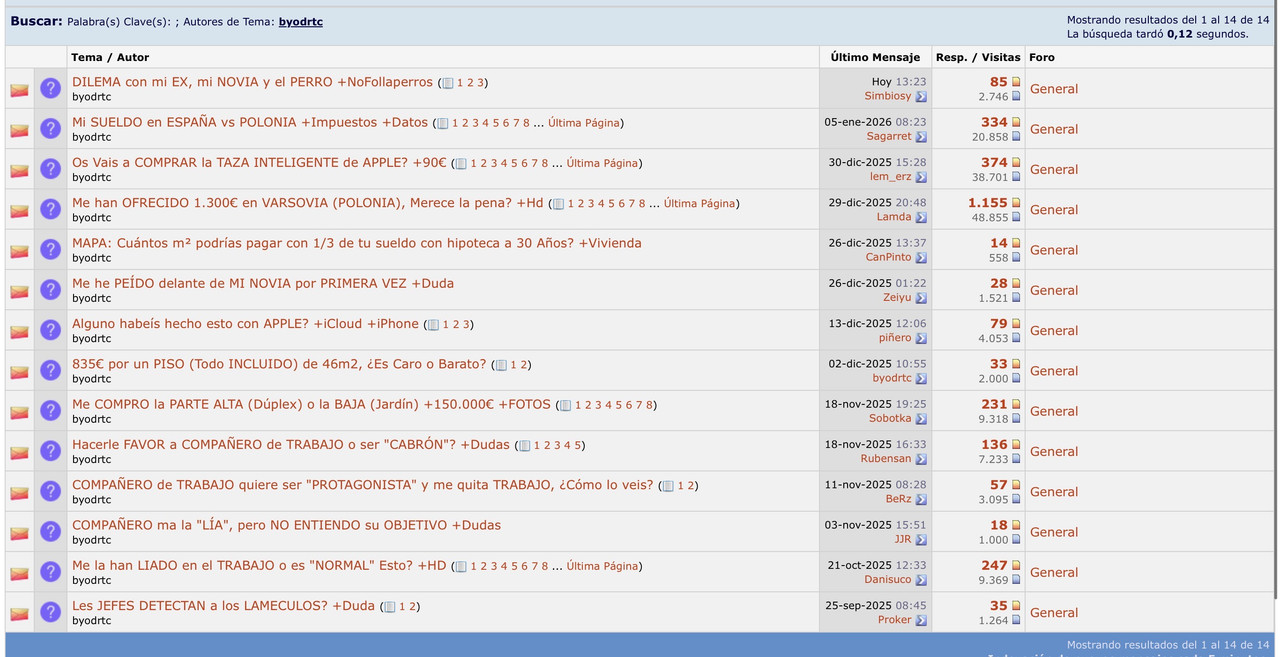This screenshot has height=657, width=1280.
Task: Open Os Vais a COMPRAR la TAZA INTELIGENTE thread
Action: pyautogui.click(x=259, y=162)
